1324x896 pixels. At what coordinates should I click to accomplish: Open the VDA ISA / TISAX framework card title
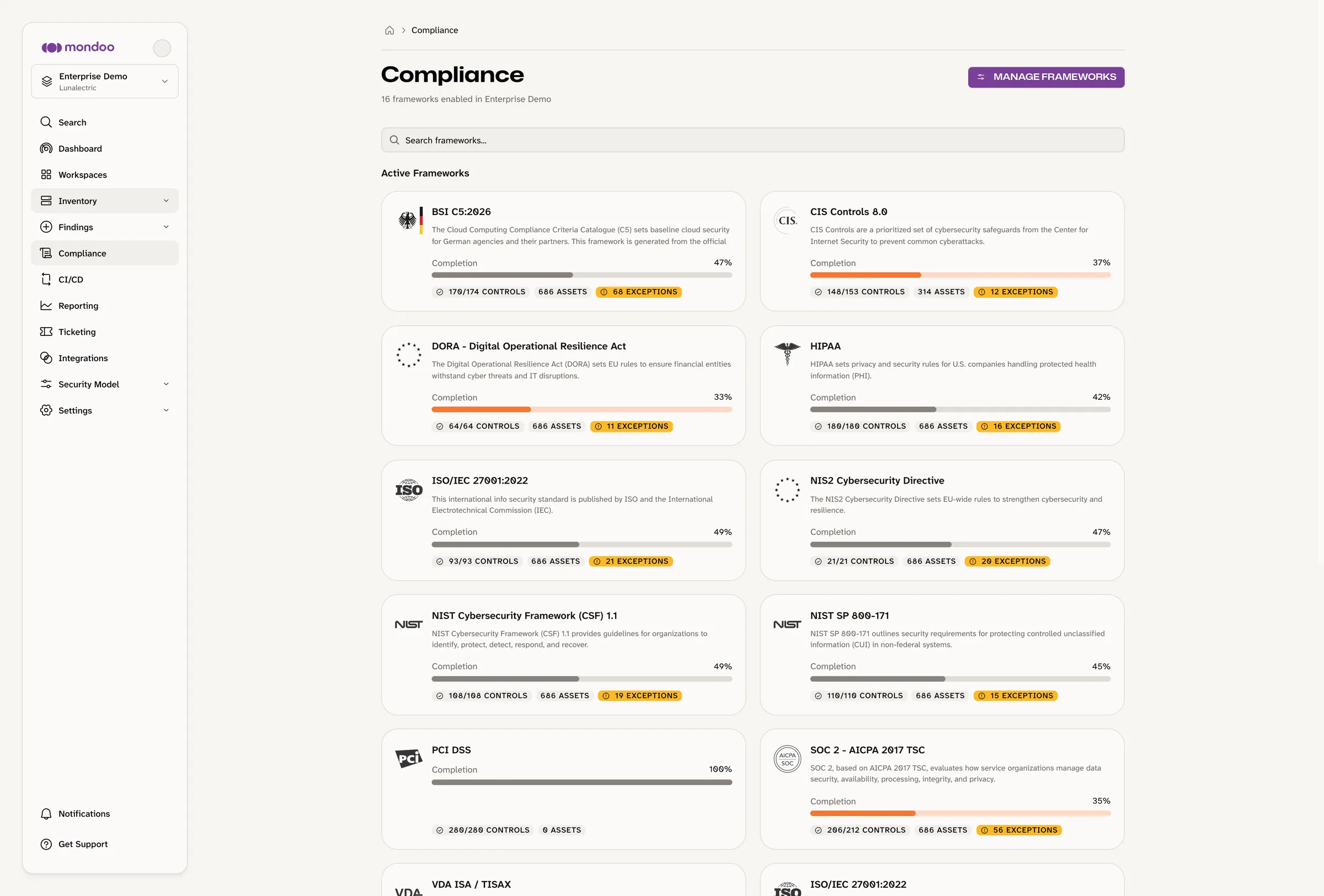tap(471, 884)
